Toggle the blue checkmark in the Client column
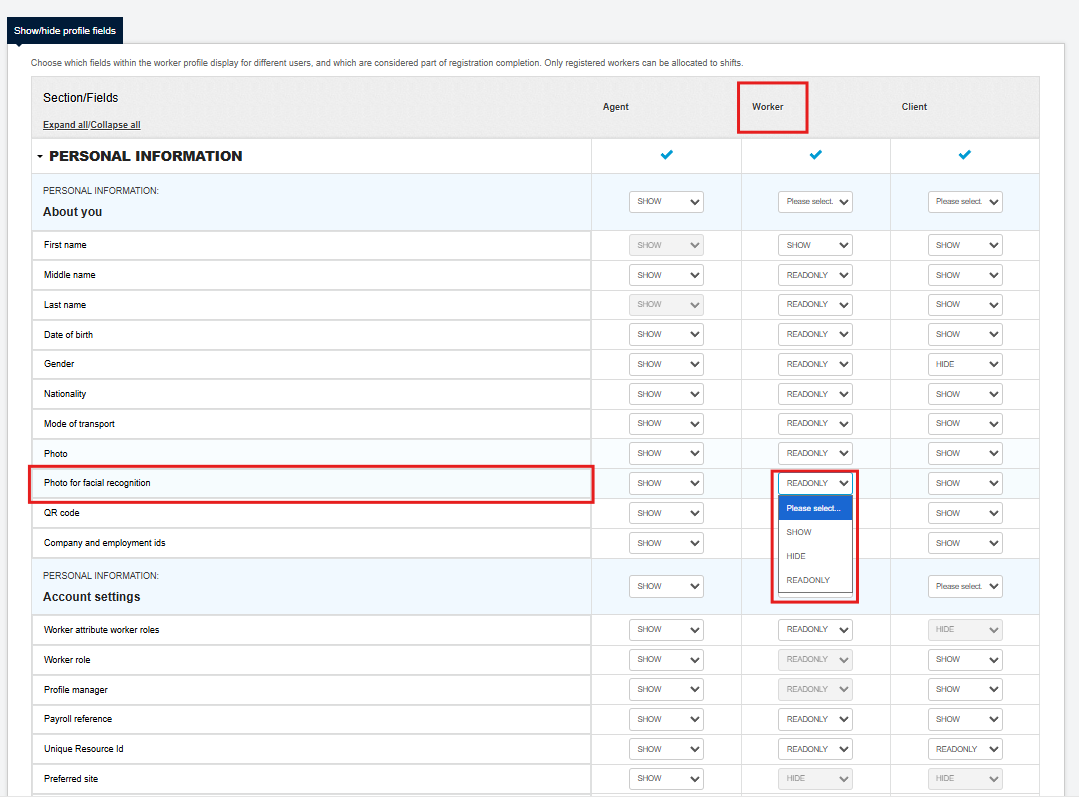This screenshot has height=798, width=1079. [x=964, y=154]
